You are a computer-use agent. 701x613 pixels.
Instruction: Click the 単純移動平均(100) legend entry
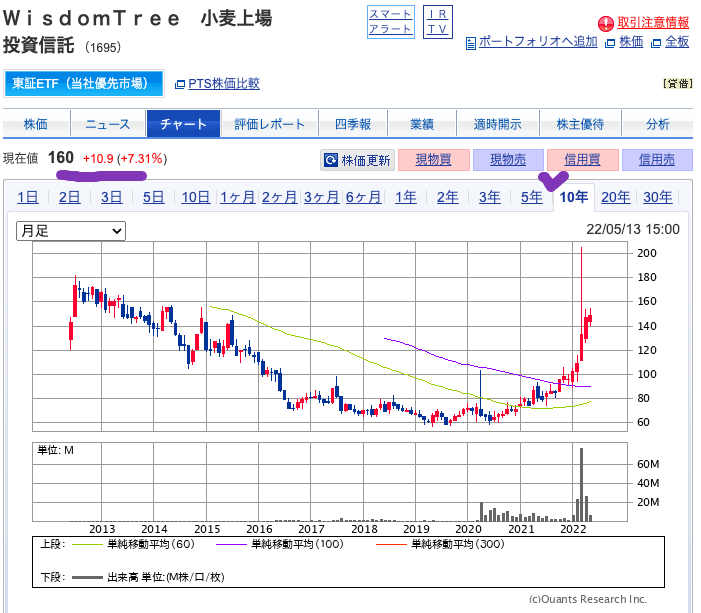click(x=280, y=544)
